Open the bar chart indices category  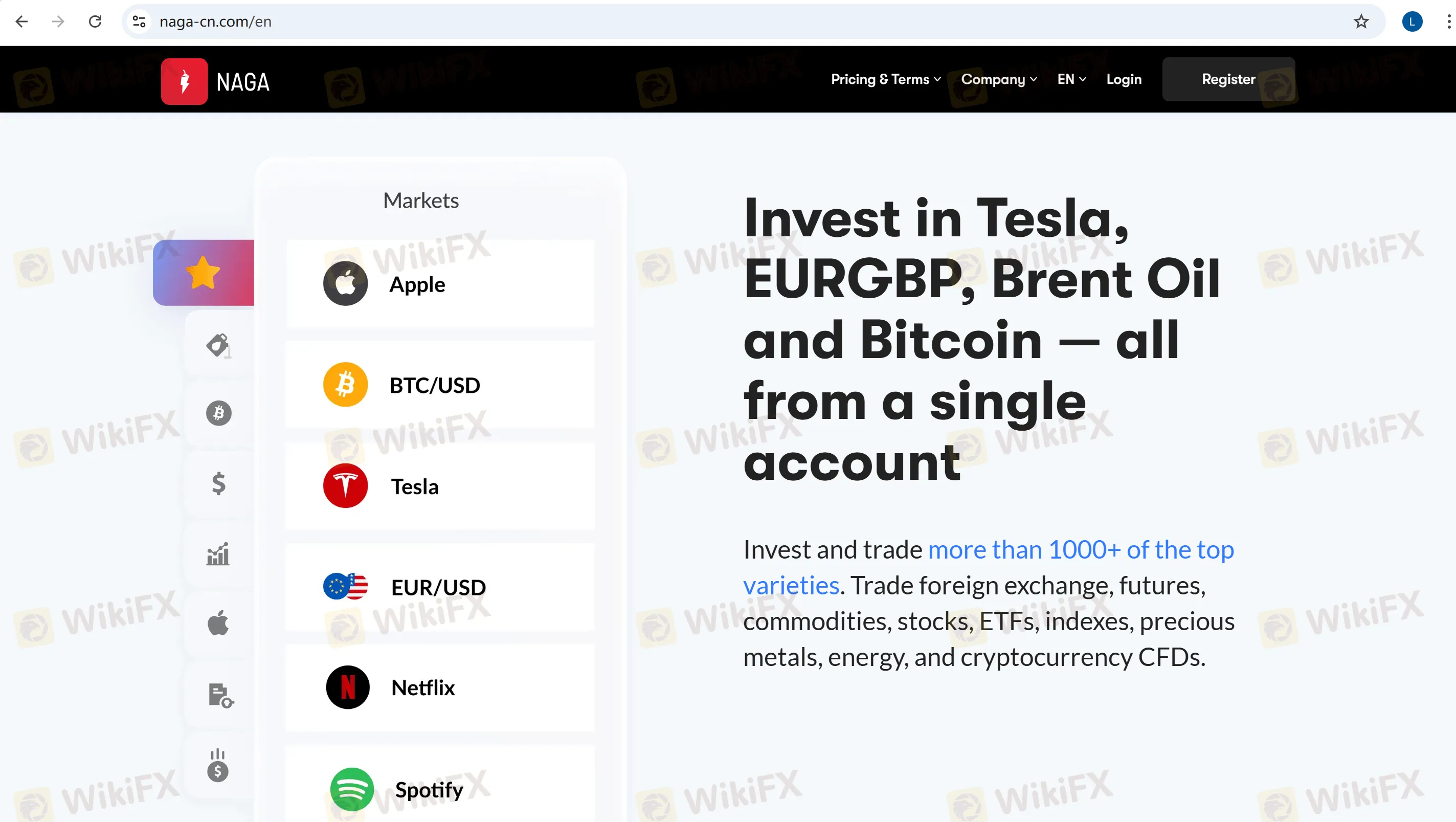click(218, 554)
